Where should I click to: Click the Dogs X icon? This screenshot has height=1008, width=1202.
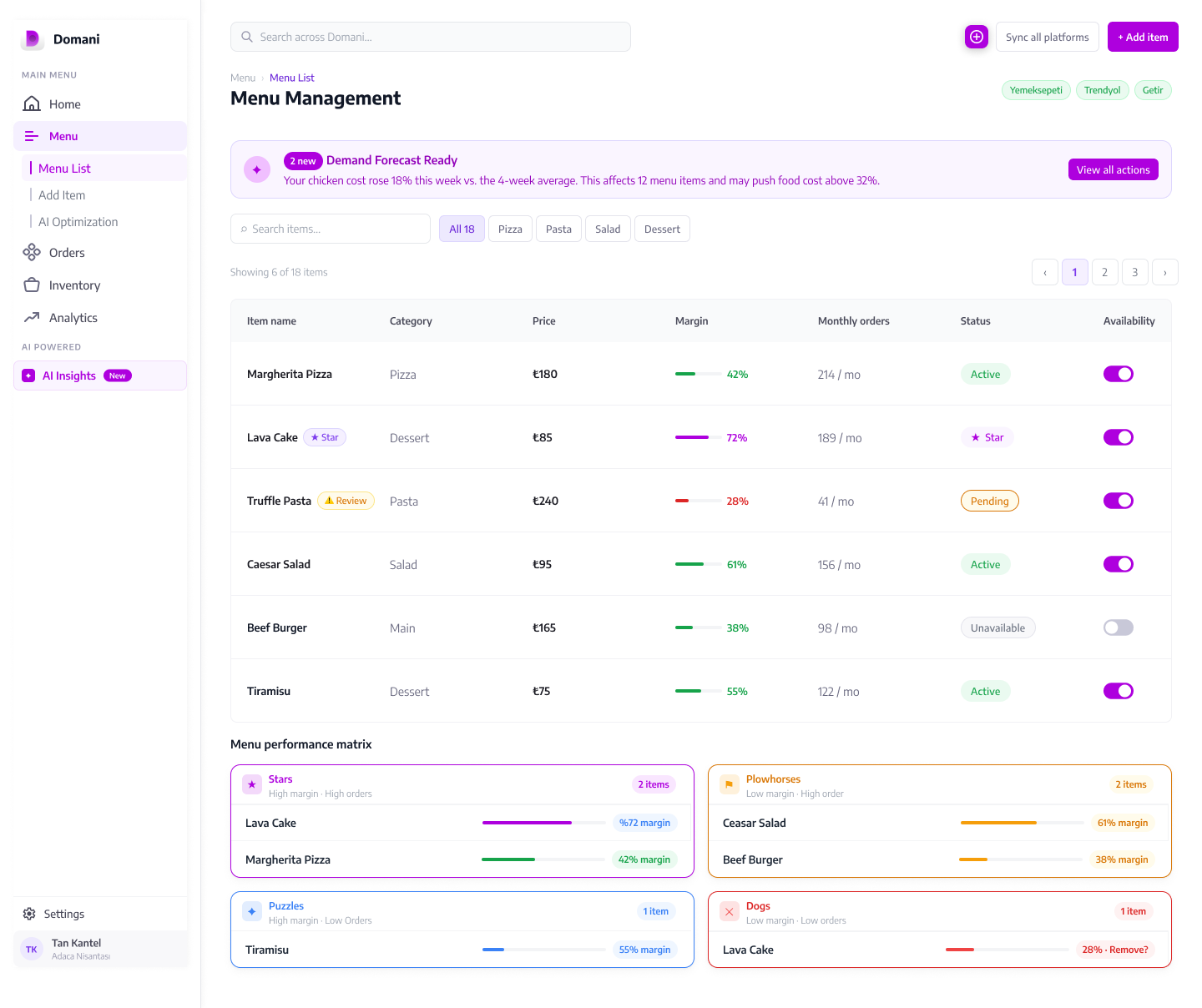pyautogui.click(x=730, y=911)
